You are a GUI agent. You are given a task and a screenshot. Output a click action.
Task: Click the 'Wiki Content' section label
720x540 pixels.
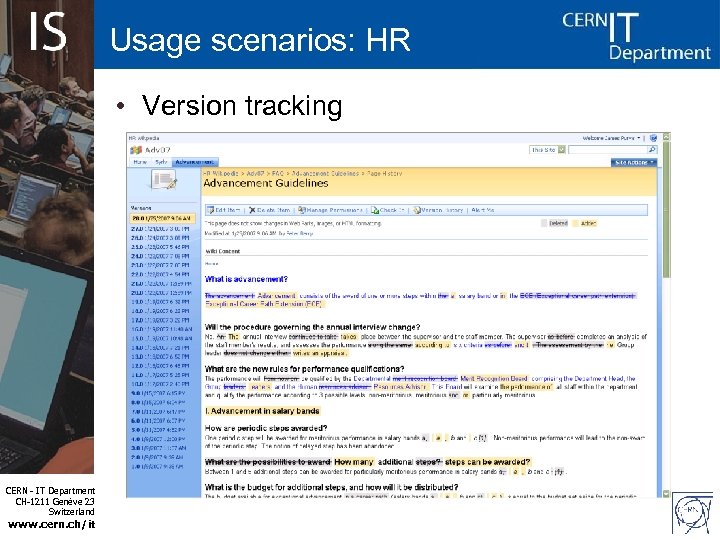click(223, 252)
